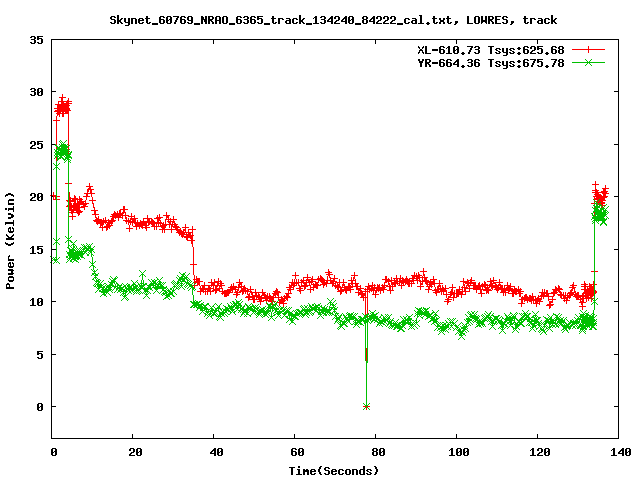The image size is (640, 480).
Task: Click the green YR legend line sample
Action: (588, 62)
